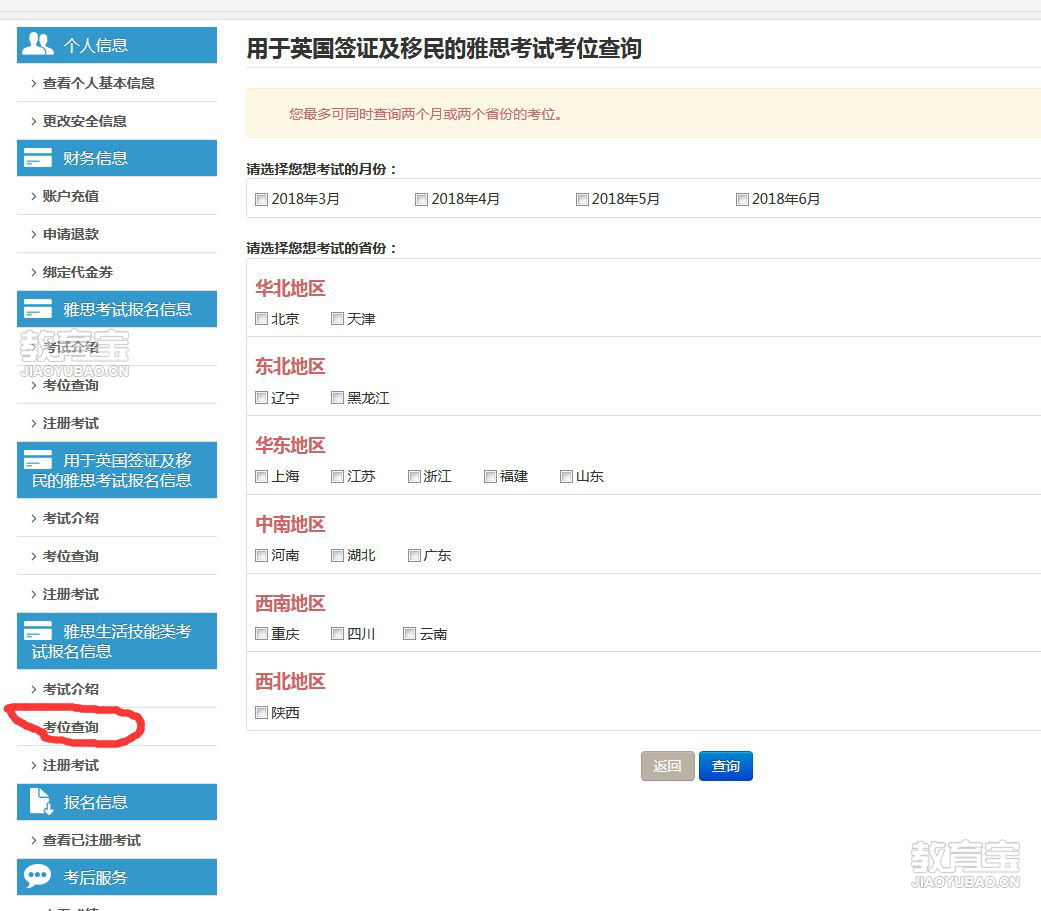Viewport: 1041px width, 911px height.
Task: Select the 个人信息 menu header
Action: click(117, 45)
